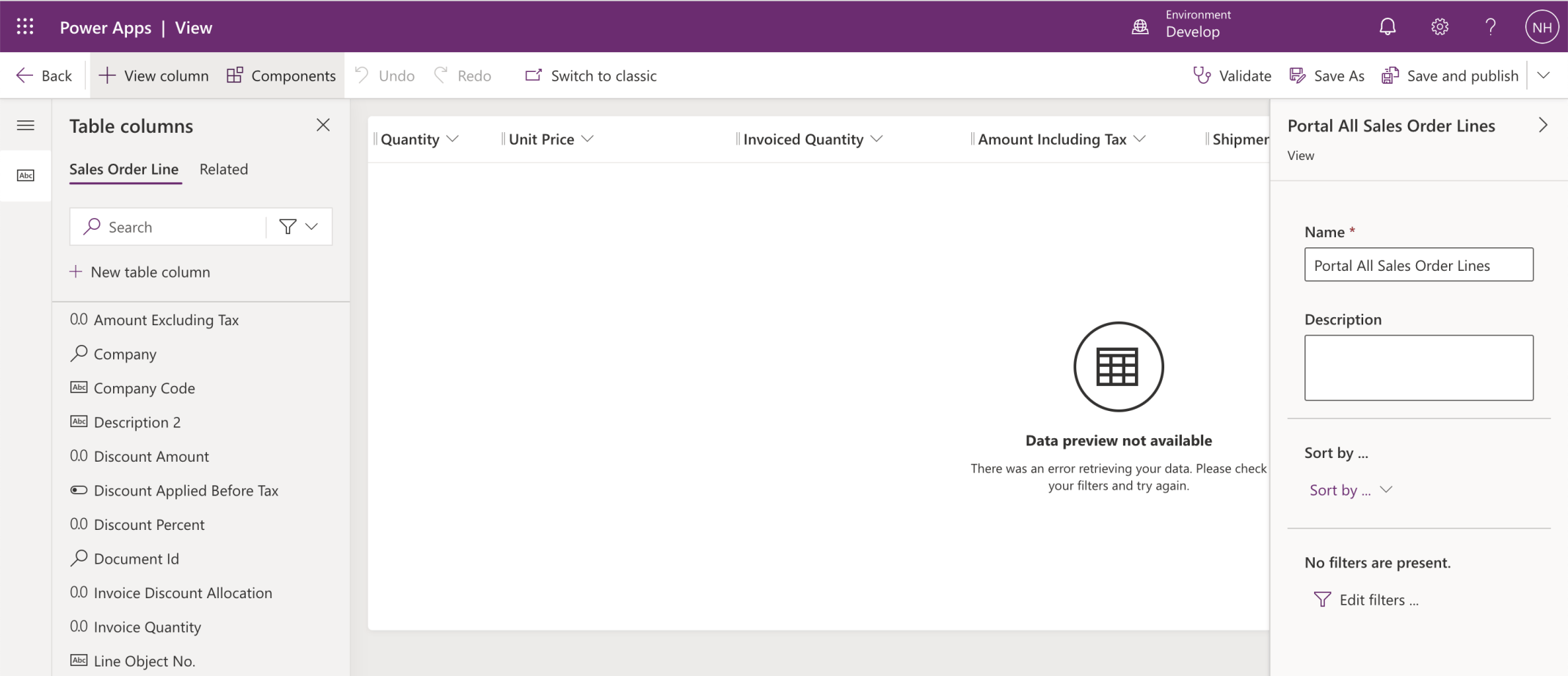Collapse the view properties pane chevron
Image resolution: width=1568 pixels, height=676 pixels.
point(1542,126)
